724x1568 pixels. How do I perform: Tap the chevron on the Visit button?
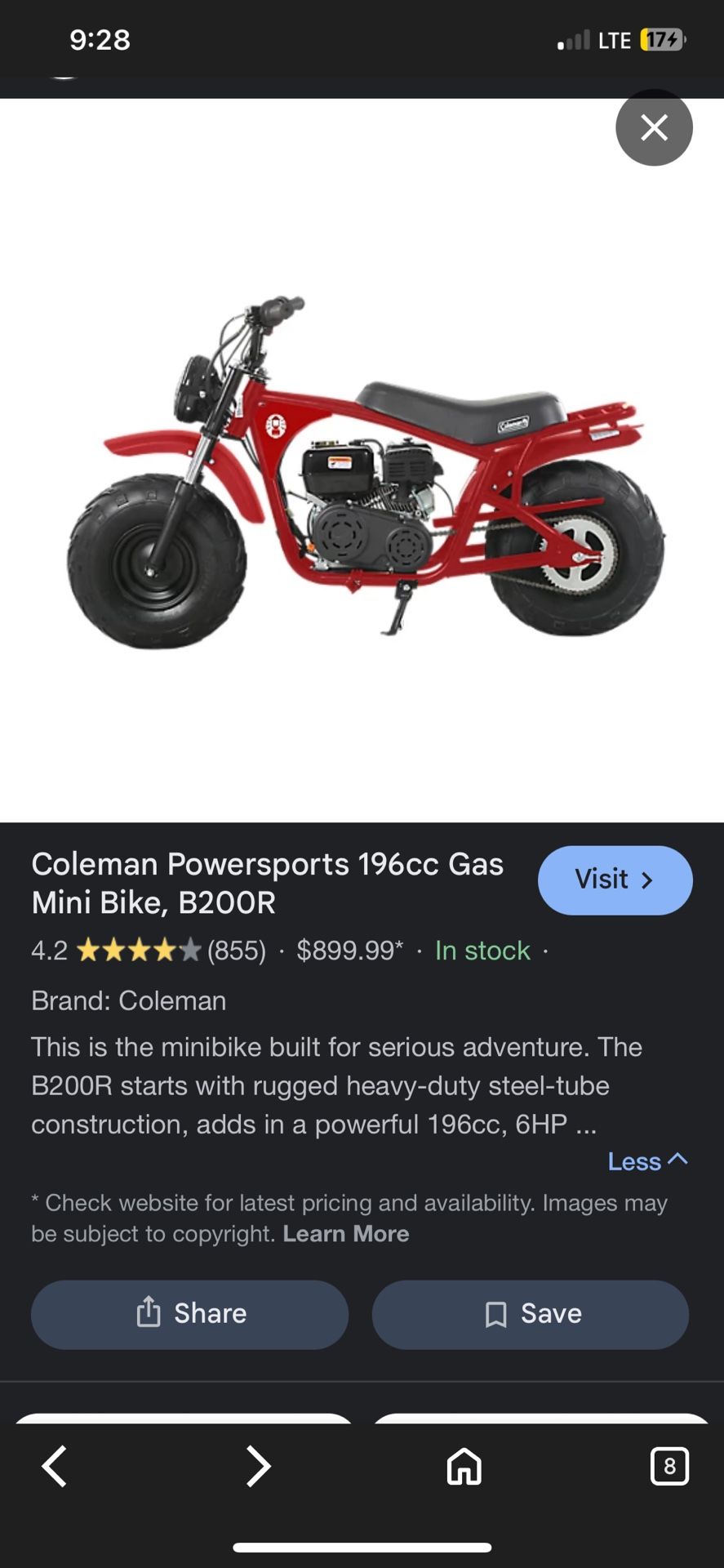648,880
